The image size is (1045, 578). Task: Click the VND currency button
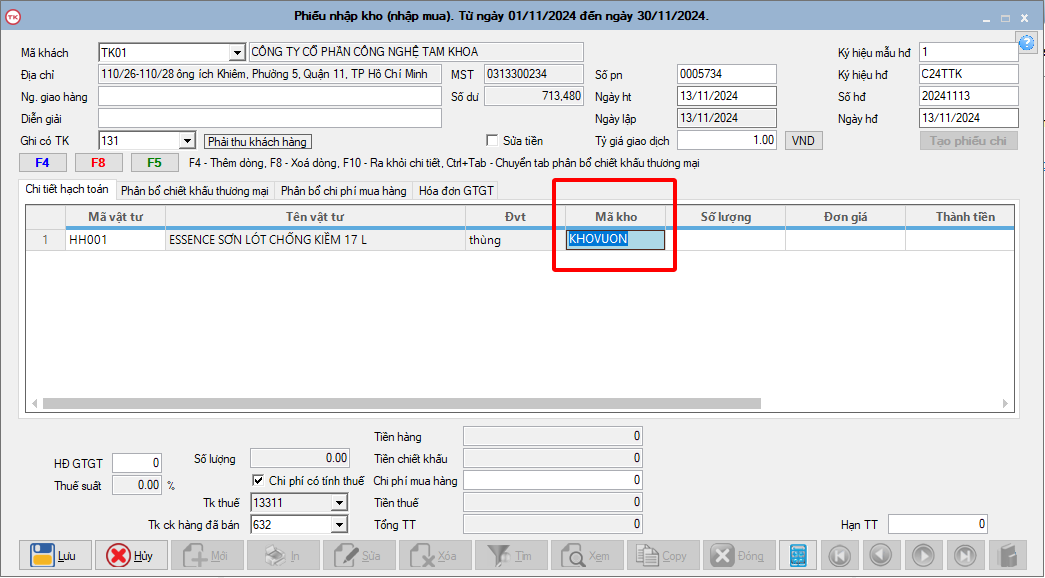point(803,141)
